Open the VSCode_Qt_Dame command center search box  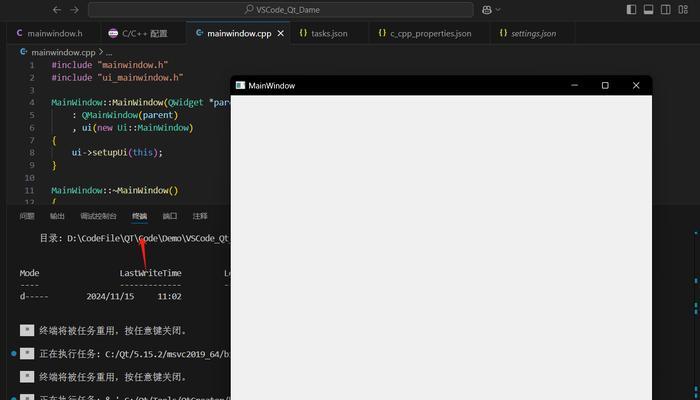point(281,10)
